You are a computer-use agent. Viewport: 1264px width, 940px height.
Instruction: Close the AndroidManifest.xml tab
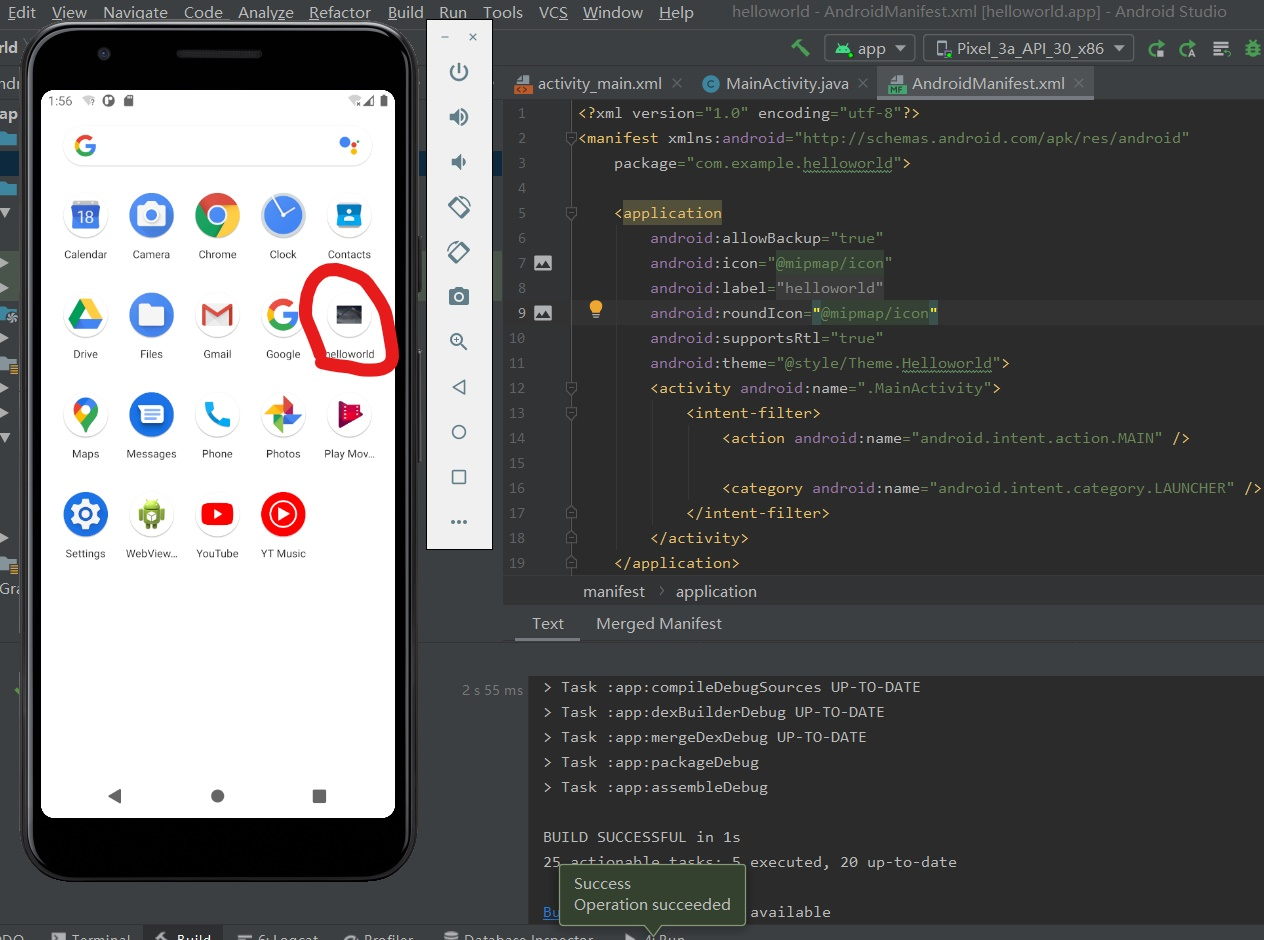1079,84
